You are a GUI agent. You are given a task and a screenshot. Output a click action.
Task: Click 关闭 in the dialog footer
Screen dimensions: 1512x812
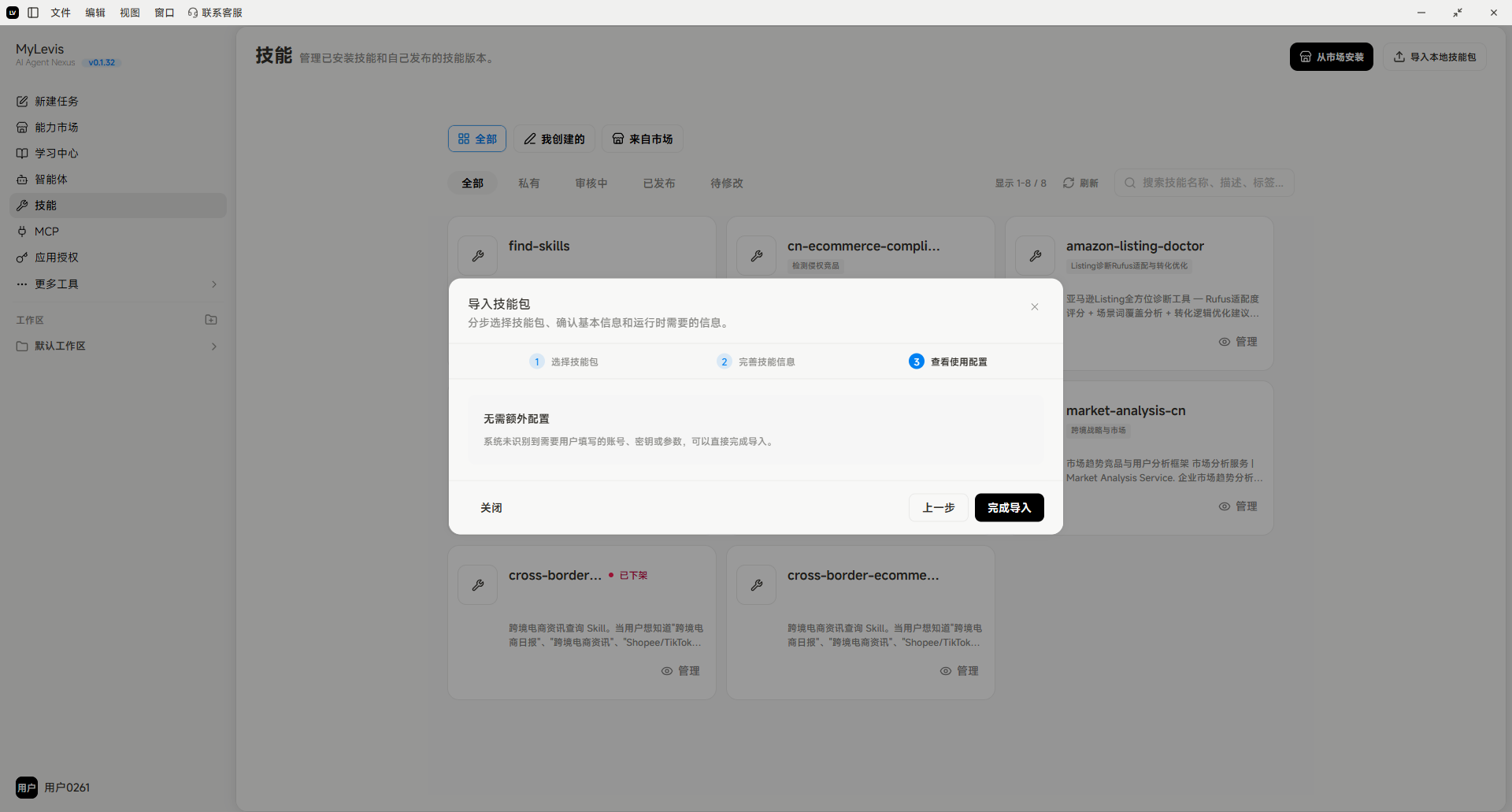tap(491, 508)
